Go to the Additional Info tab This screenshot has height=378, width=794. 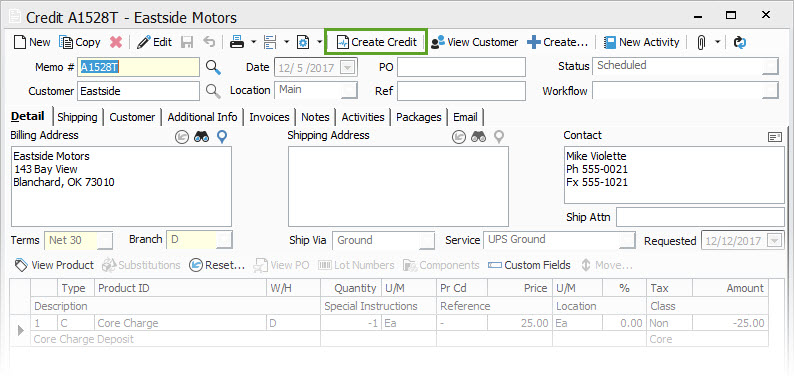pos(202,117)
